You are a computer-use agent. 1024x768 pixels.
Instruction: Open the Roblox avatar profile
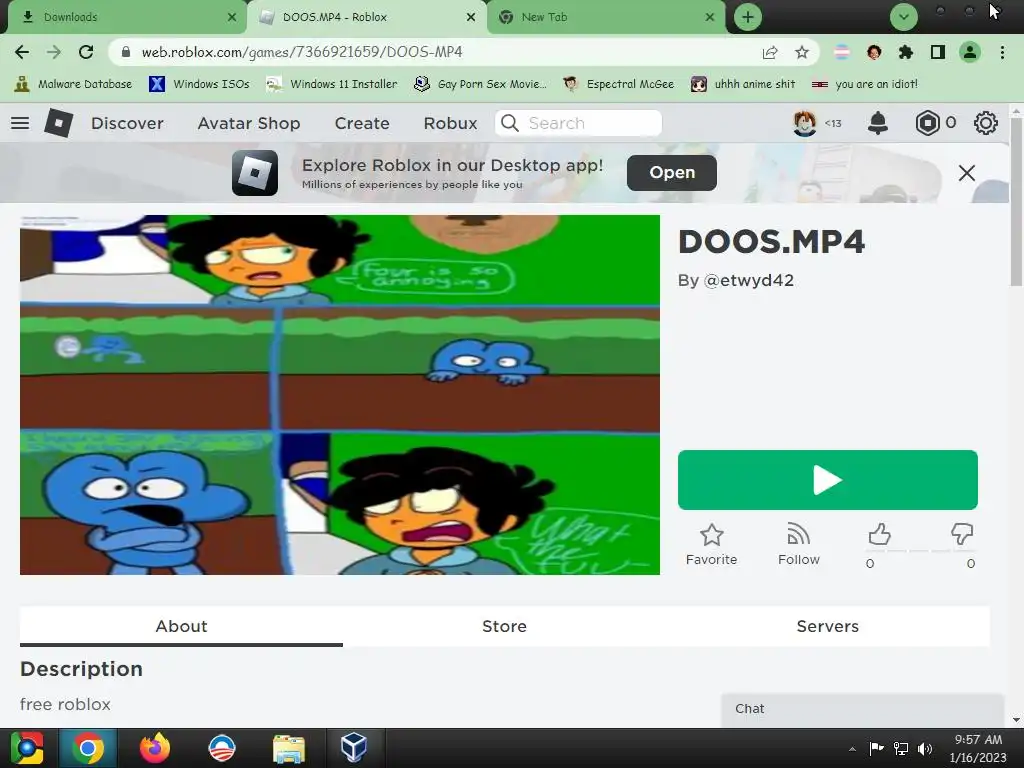805,123
